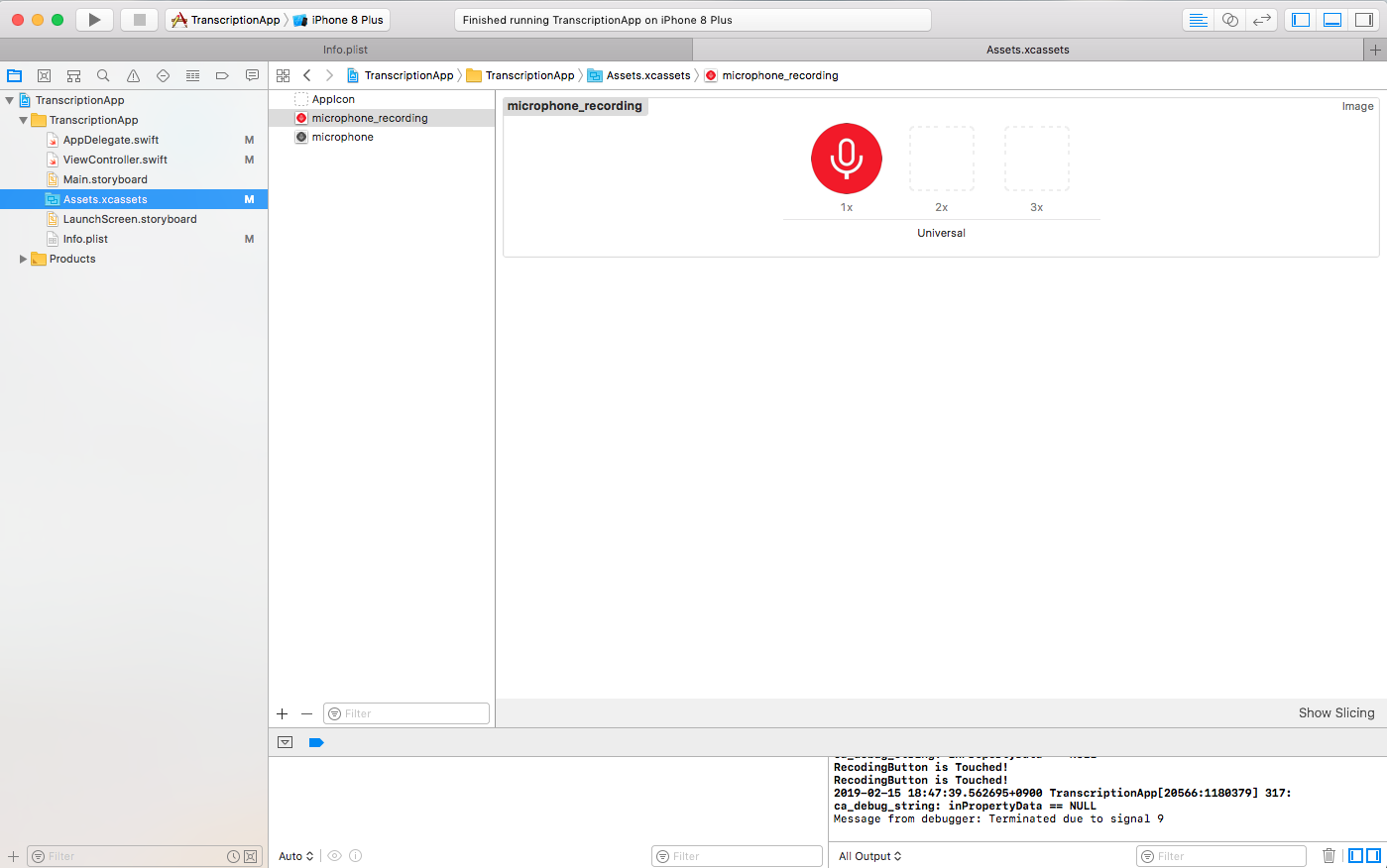Image resolution: width=1387 pixels, height=868 pixels.
Task: Switch to the Version editor
Action: 1262,20
